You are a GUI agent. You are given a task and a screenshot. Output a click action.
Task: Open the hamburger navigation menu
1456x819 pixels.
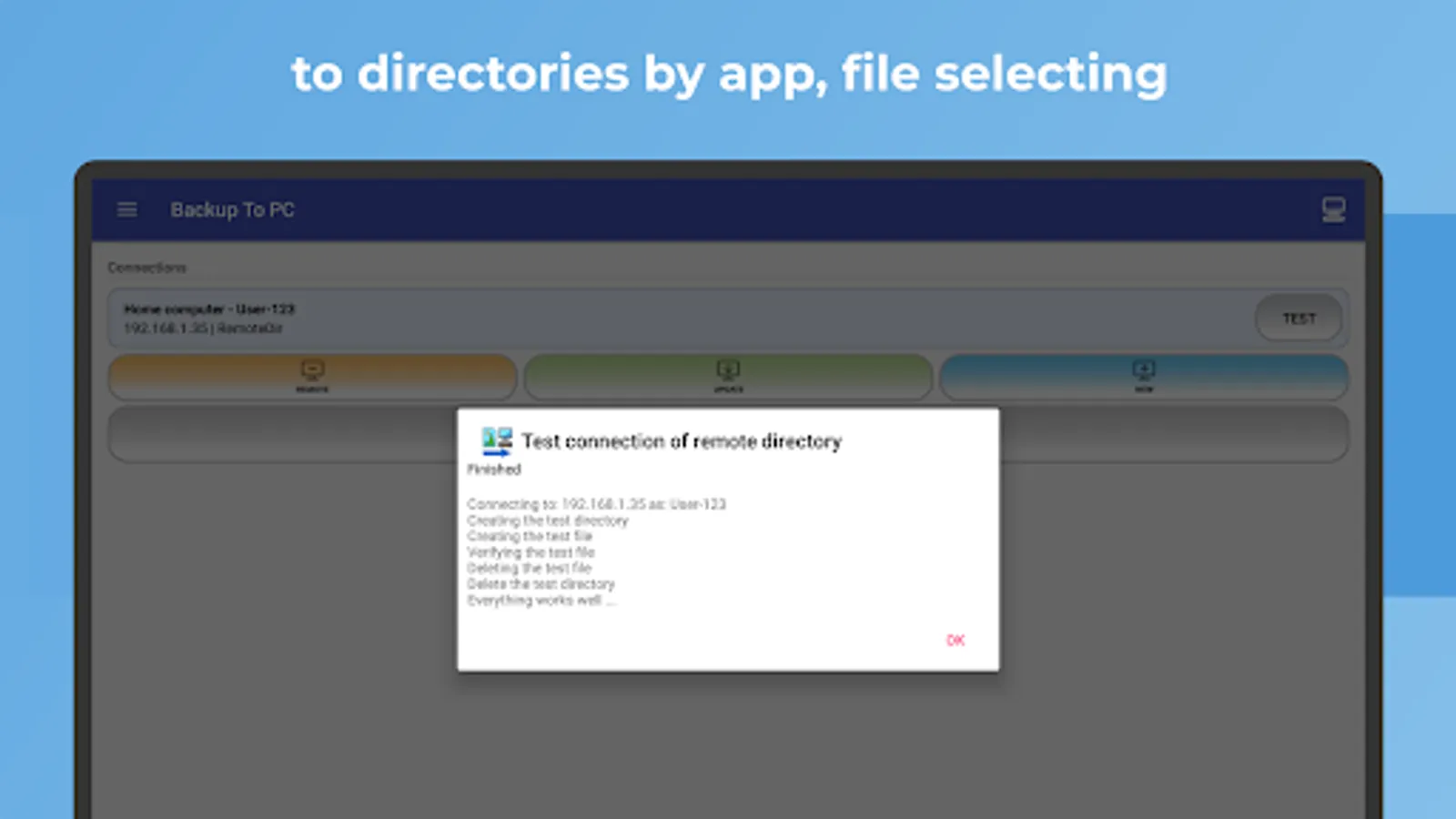(x=127, y=210)
